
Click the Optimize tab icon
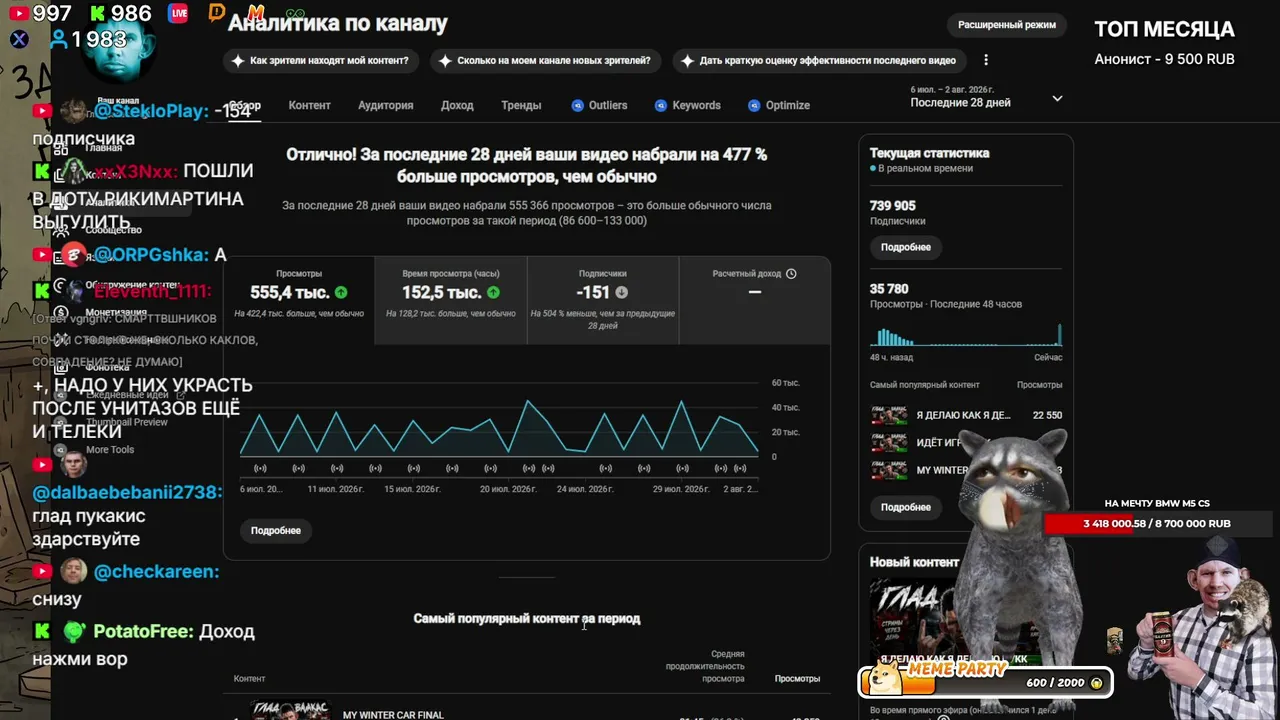tap(753, 105)
